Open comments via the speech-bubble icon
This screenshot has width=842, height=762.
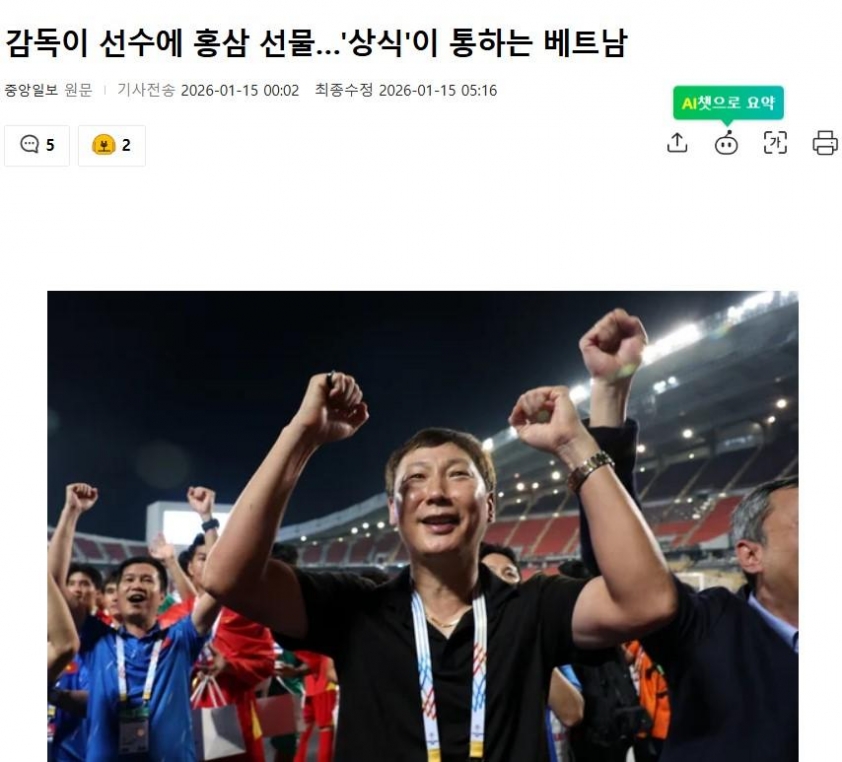pyautogui.click(x=29, y=144)
